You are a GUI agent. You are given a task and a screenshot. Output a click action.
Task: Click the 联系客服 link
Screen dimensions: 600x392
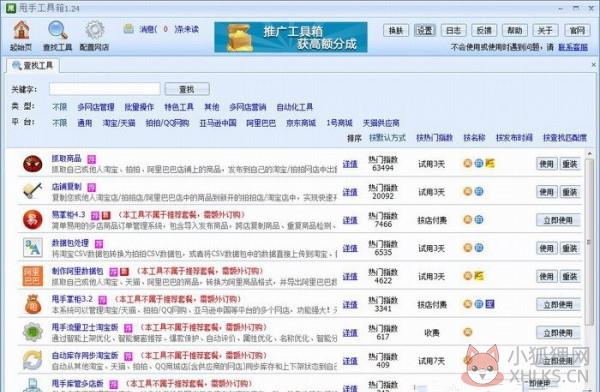pyautogui.click(x=573, y=47)
